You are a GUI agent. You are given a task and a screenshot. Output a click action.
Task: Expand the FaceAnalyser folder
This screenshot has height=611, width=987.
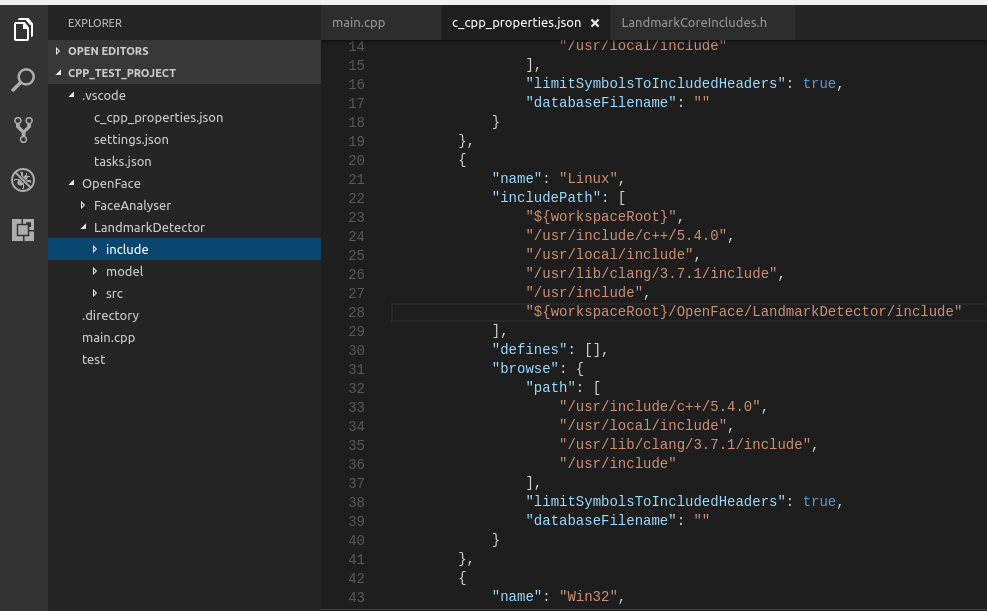click(132, 205)
